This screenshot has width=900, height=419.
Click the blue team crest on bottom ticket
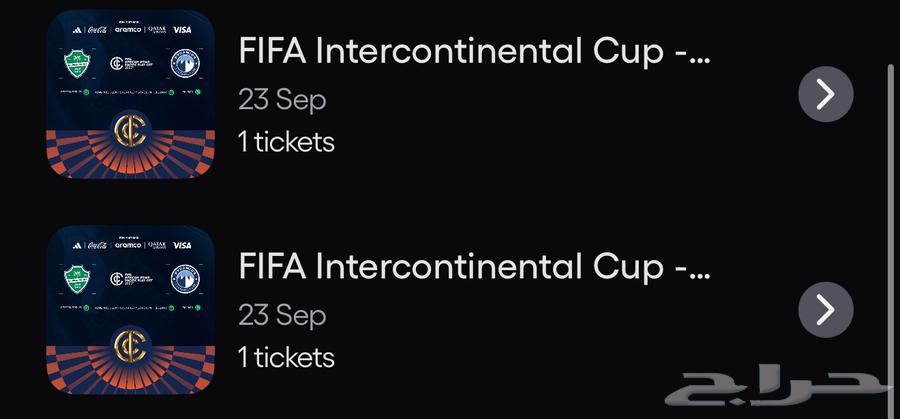(183, 279)
